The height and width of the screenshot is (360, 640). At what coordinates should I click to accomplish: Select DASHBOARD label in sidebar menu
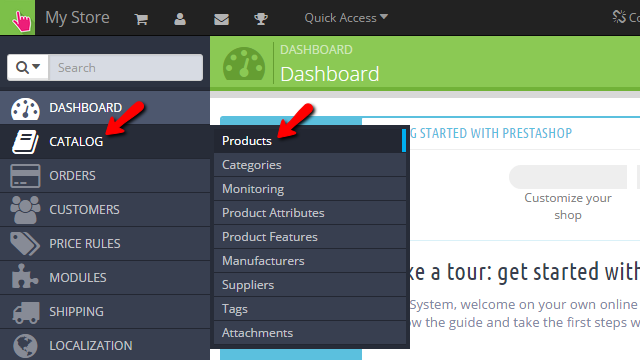(x=86, y=108)
